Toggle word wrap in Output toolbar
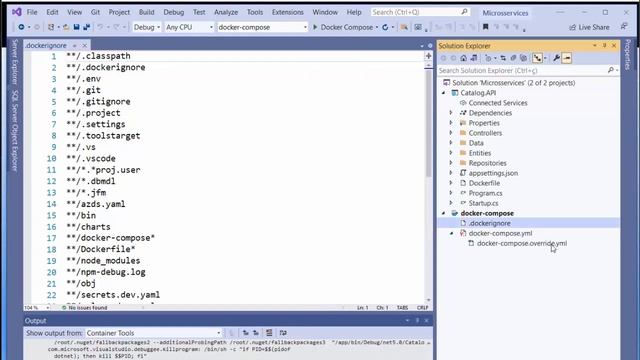640x360 pixels. (x=283, y=333)
